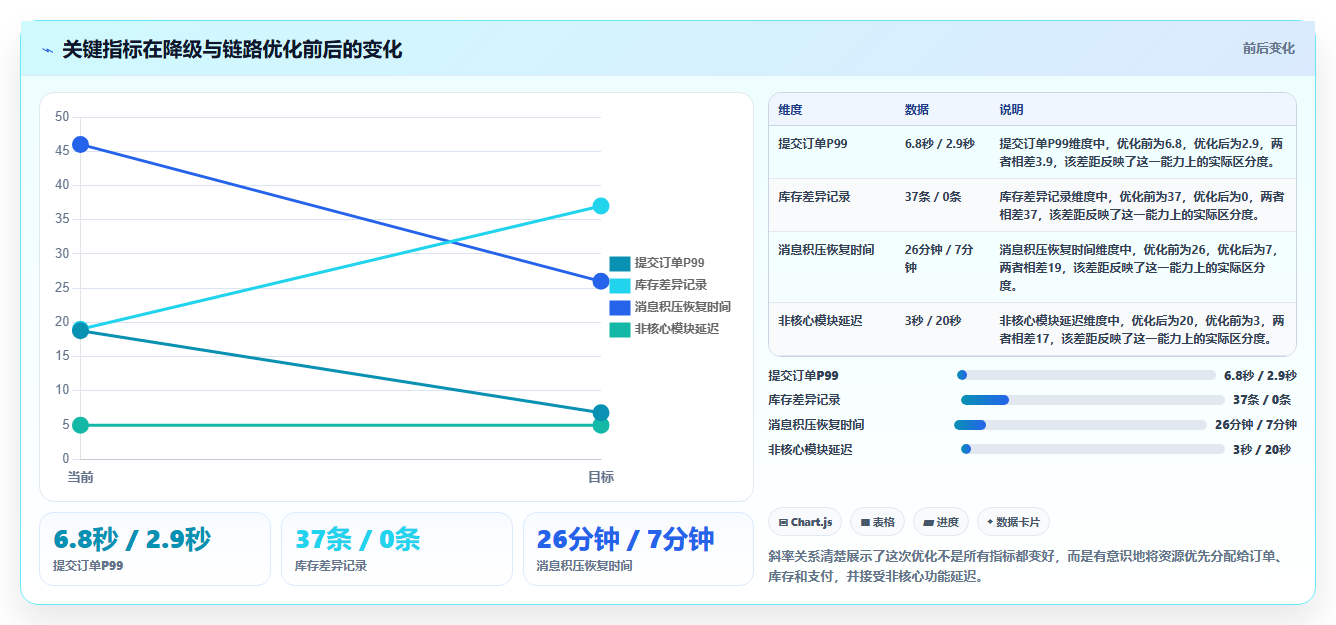Toggle 库存差异记录 legend color box
Viewport: 1336px width, 625px height.
tap(620, 285)
